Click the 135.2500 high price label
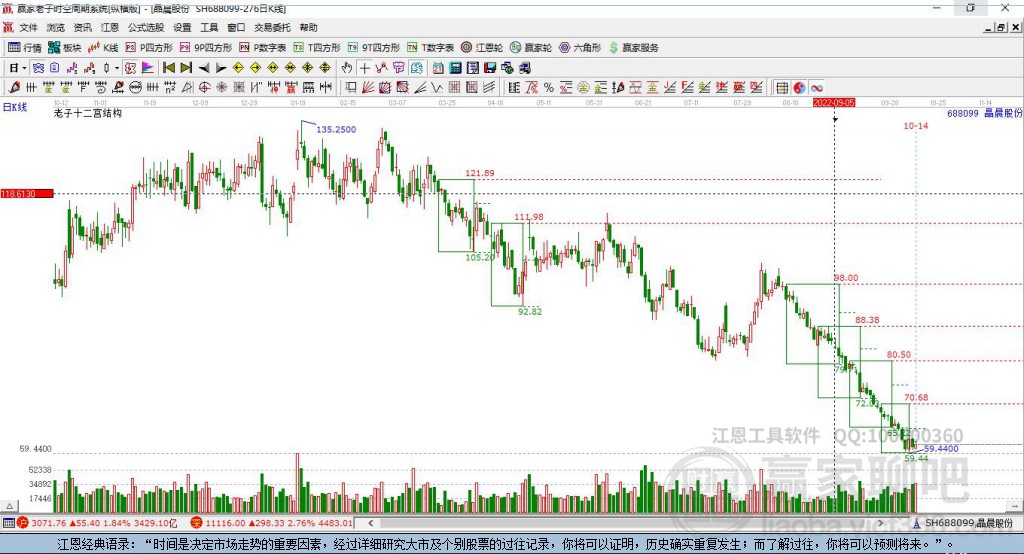Image resolution: width=1024 pixels, height=554 pixels. click(336, 129)
